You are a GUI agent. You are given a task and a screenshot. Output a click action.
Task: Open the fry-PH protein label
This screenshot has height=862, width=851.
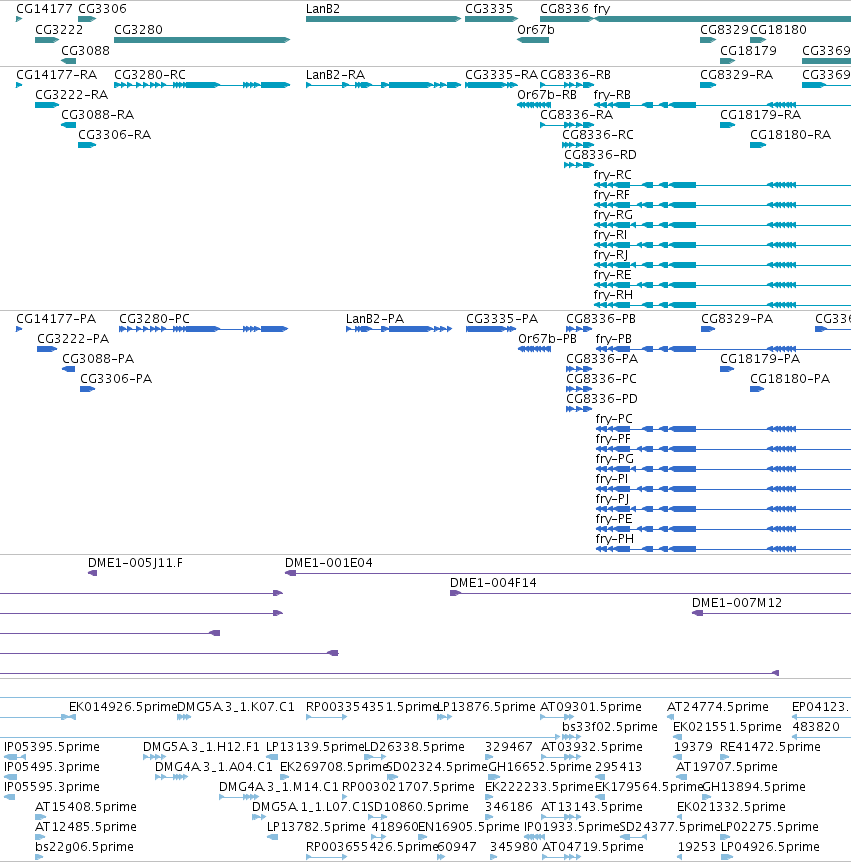click(x=615, y=539)
